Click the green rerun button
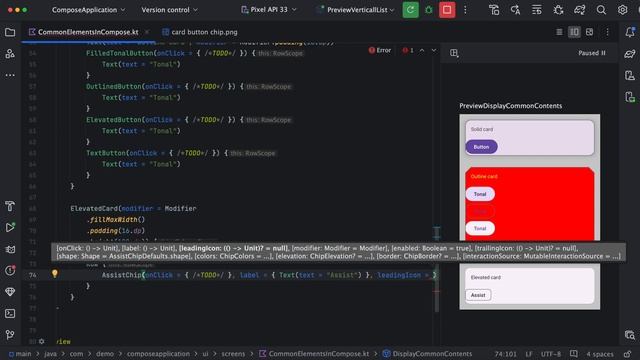 [410, 10]
